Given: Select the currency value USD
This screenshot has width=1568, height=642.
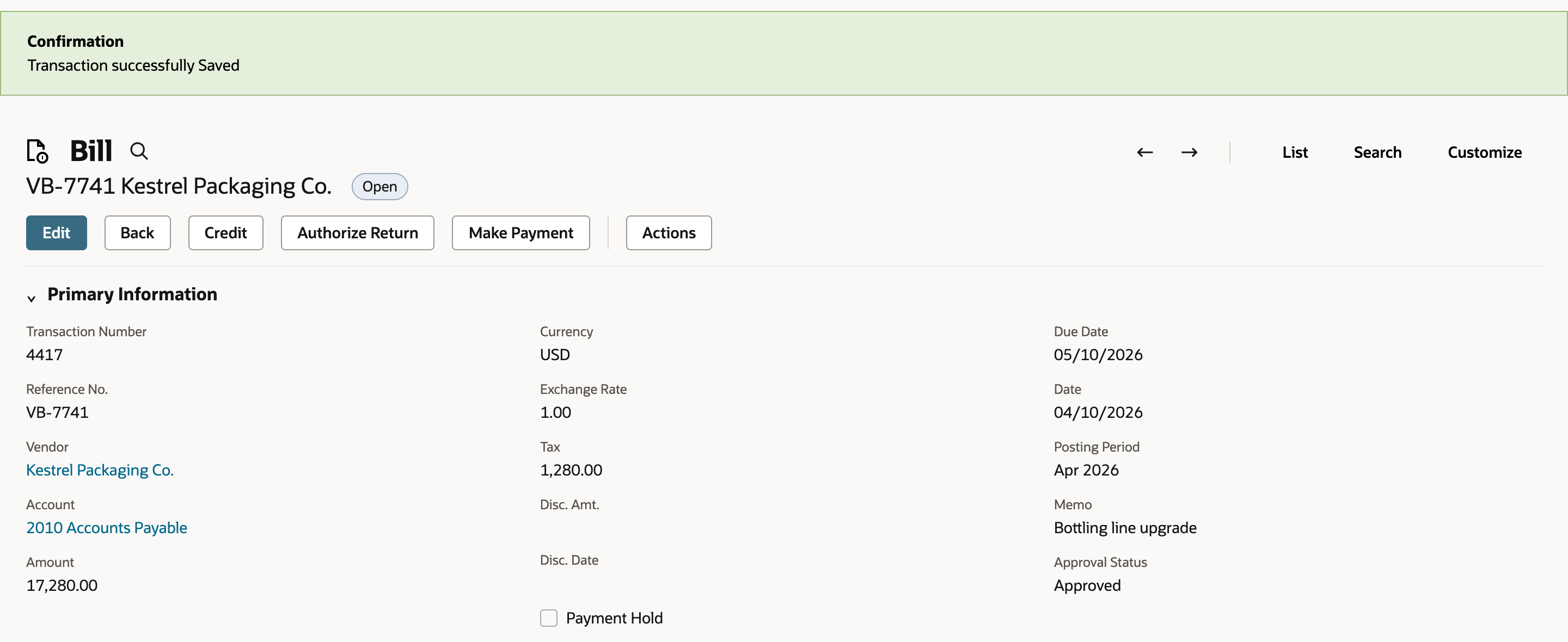Looking at the screenshot, I should [x=555, y=354].
